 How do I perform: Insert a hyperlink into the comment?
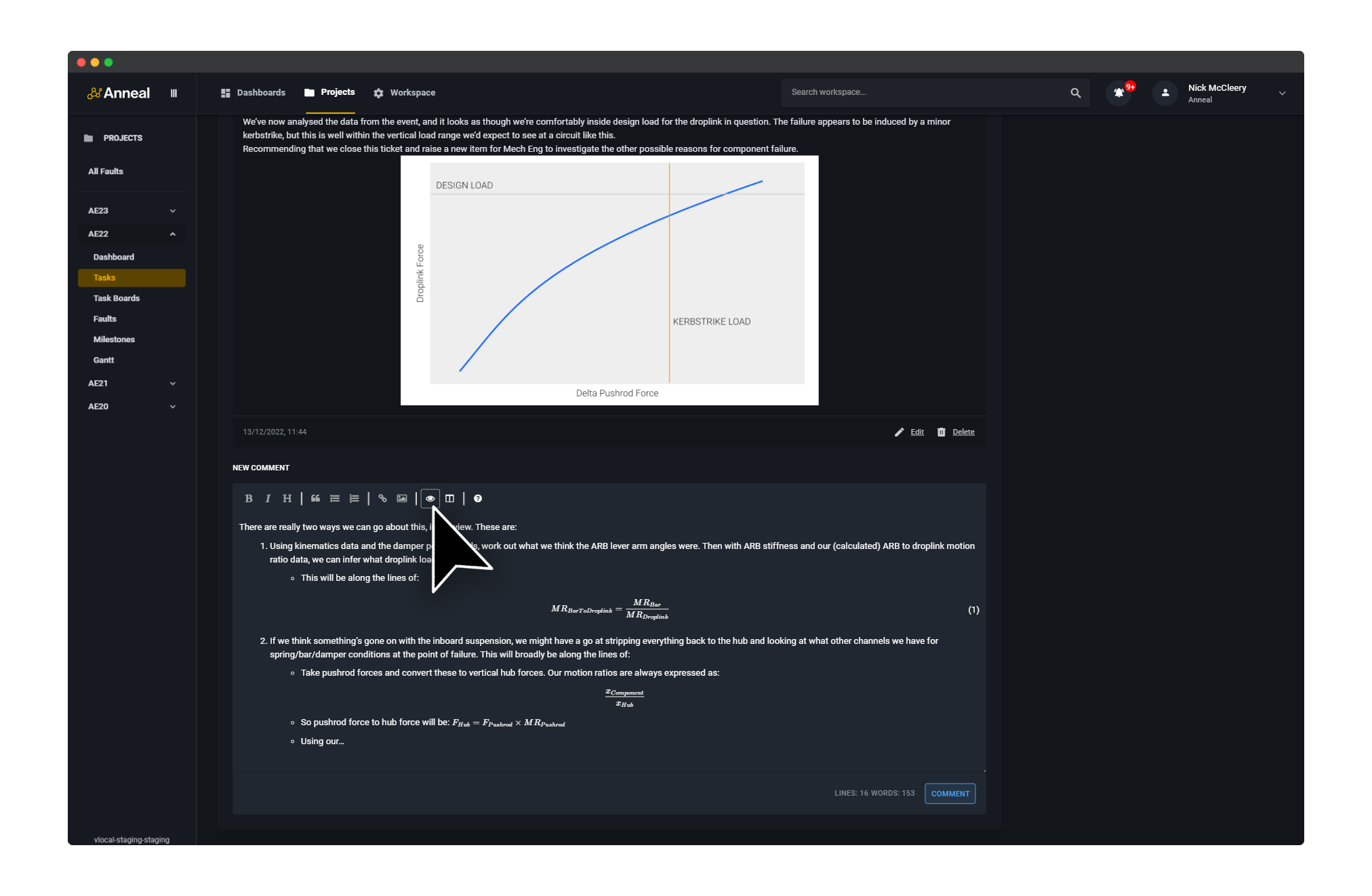pos(382,498)
